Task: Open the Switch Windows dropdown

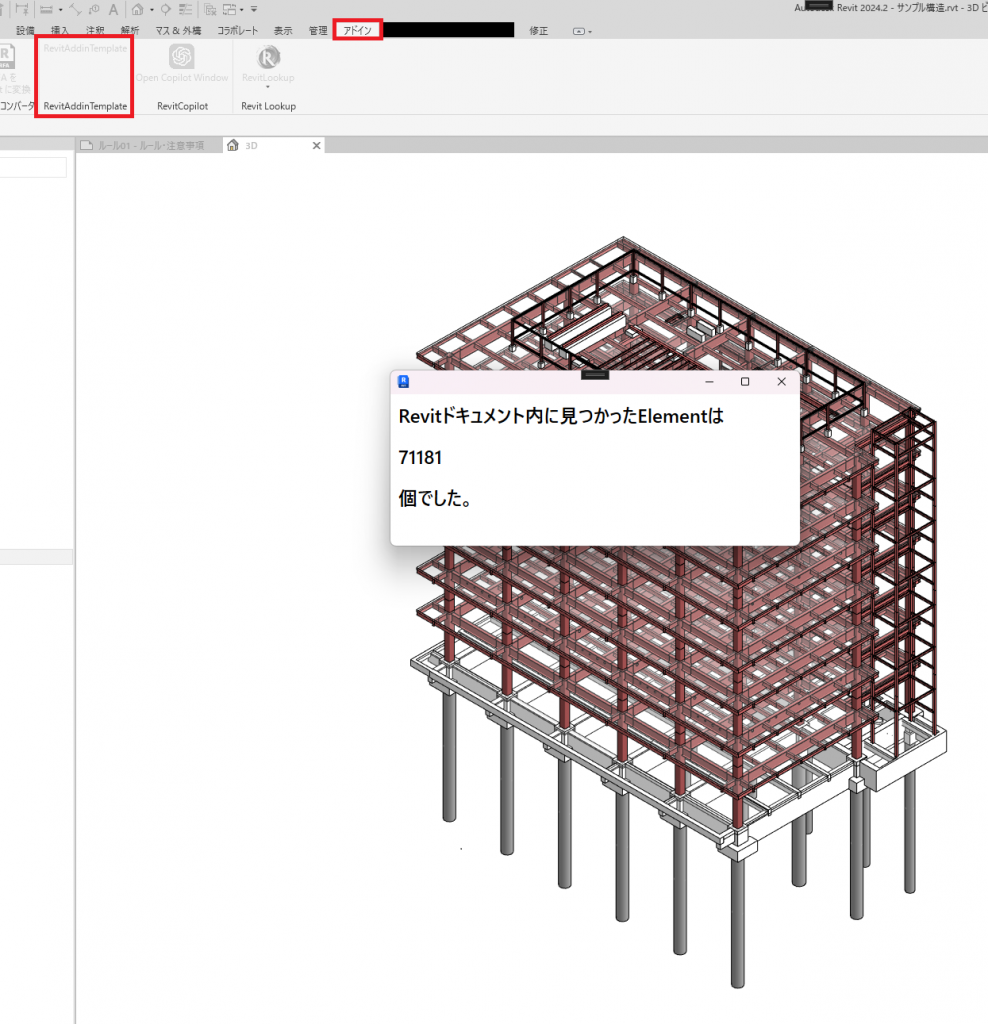Action: 232,9
